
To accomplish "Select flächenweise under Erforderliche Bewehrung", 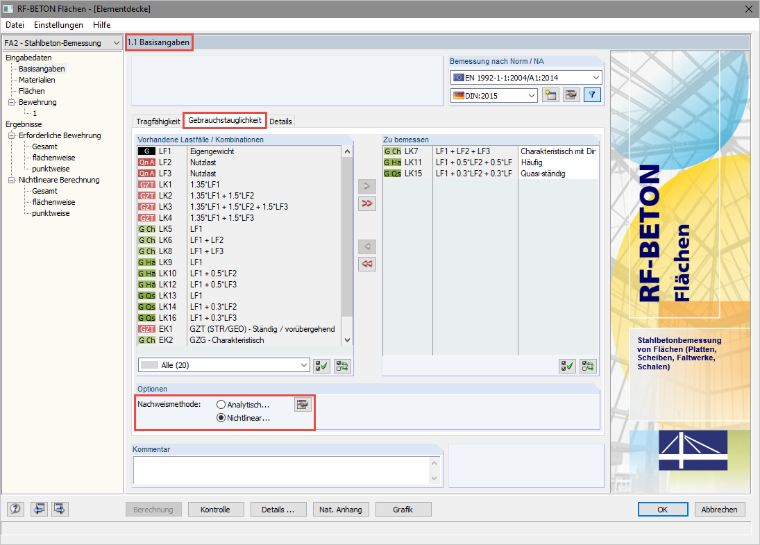I will tap(53, 158).
